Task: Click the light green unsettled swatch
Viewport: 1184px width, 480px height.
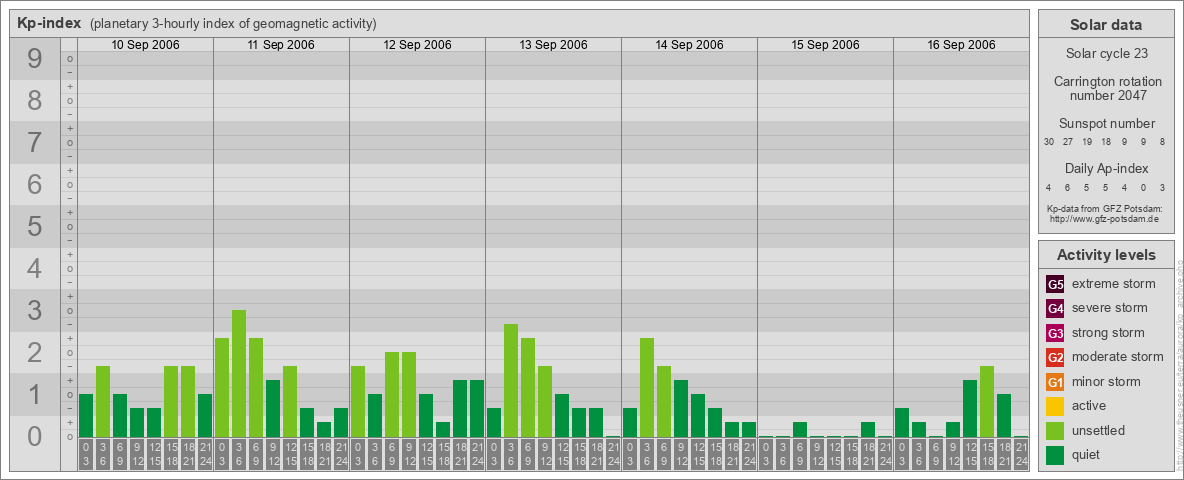Action: 1055,431
